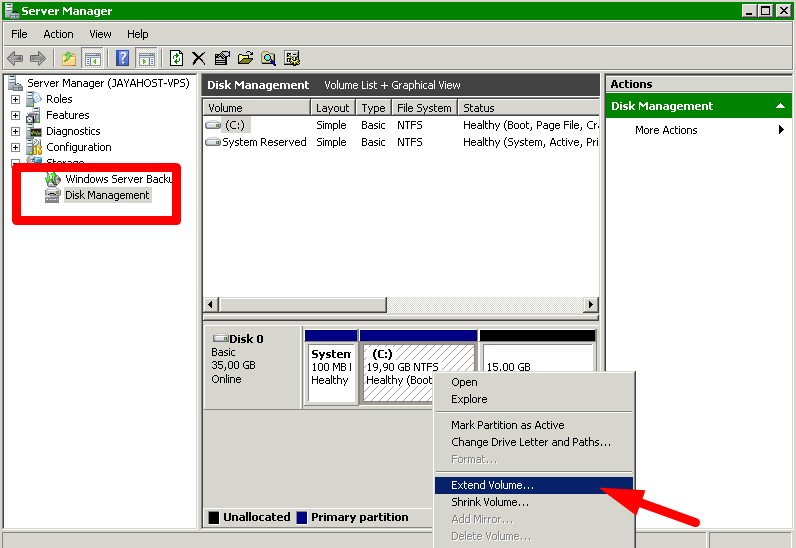Choose Change Drive Letter and Paths

coord(534,442)
